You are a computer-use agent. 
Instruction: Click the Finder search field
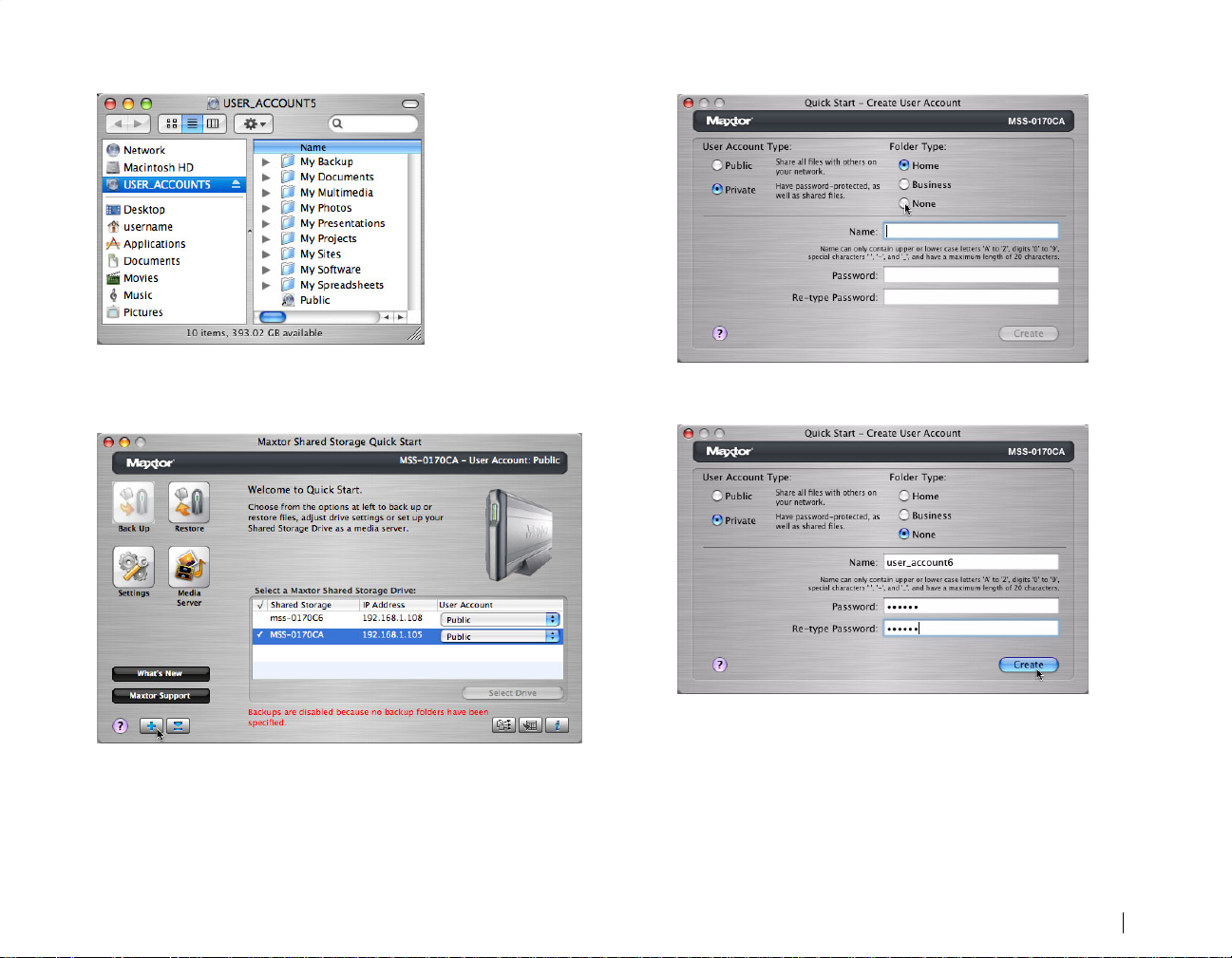point(373,123)
